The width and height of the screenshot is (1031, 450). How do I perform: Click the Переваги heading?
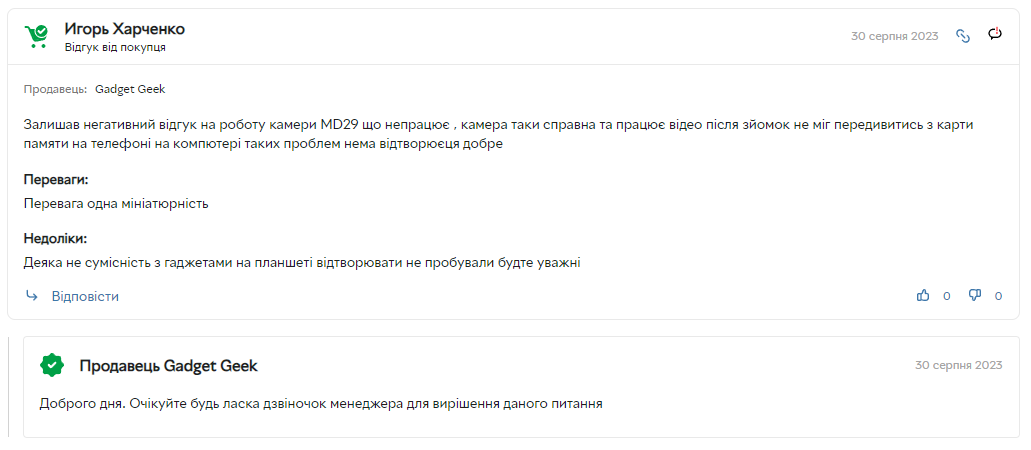56,180
